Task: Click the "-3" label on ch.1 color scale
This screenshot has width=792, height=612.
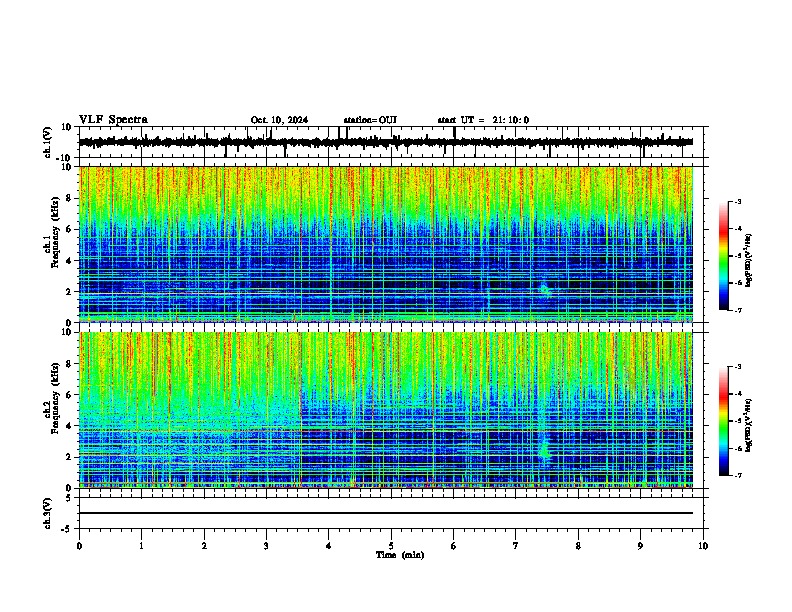Action: pyautogui.click(x=738, y=202)
